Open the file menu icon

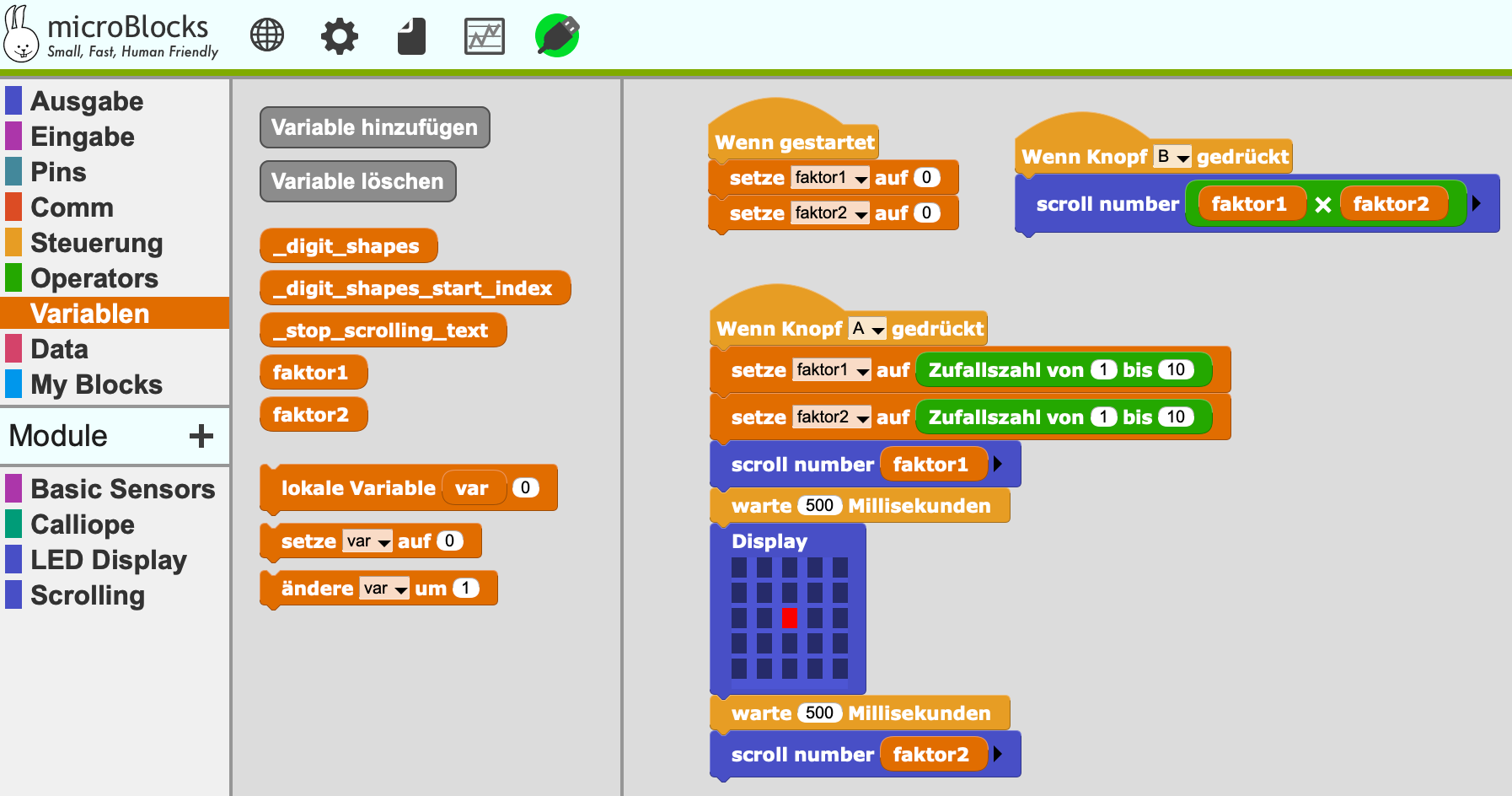(411, 36)
